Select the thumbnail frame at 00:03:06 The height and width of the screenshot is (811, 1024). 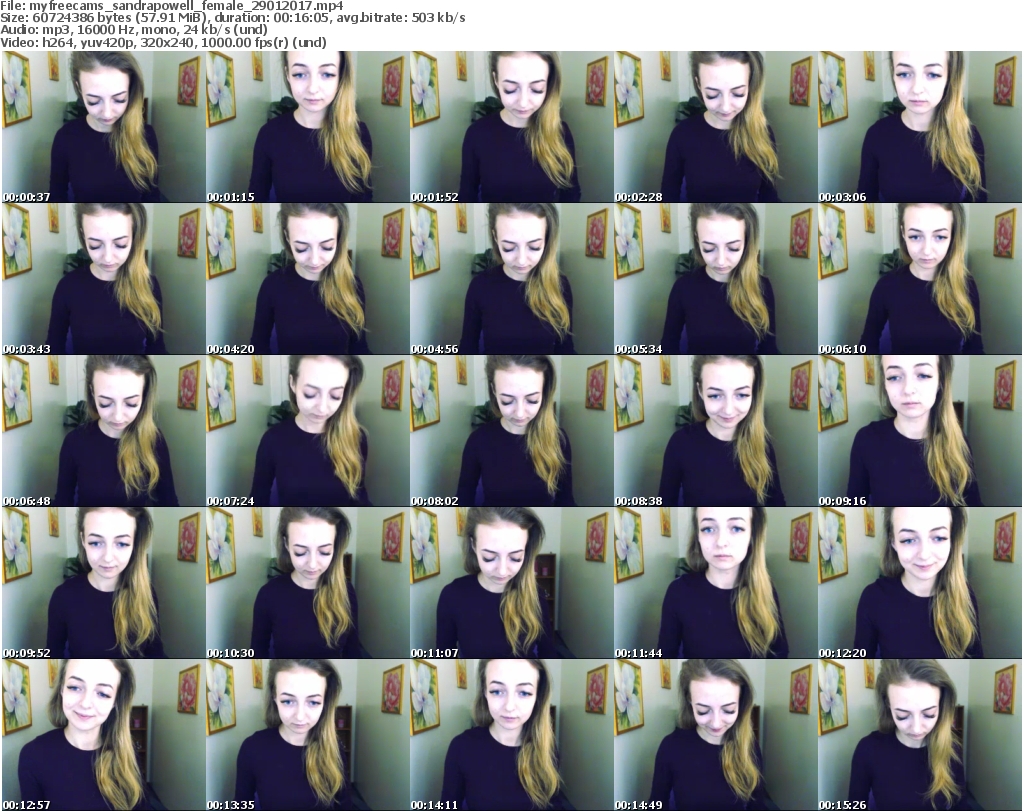920,127
